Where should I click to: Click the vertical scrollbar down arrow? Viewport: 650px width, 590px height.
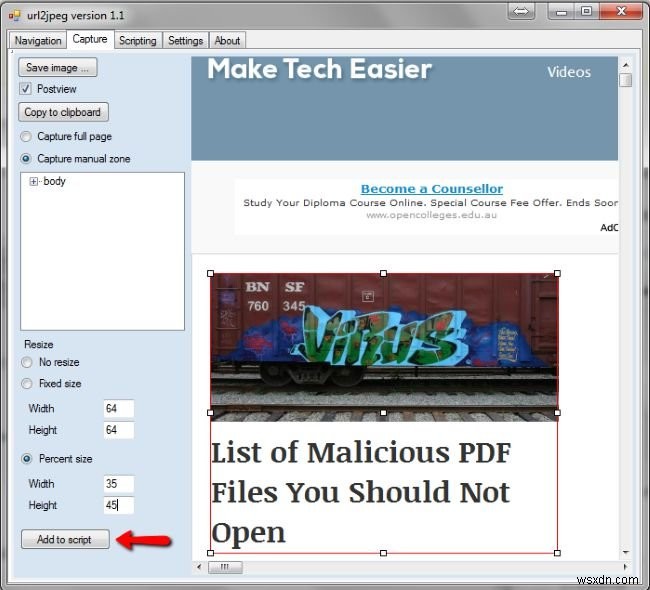(x=626, y=553)
